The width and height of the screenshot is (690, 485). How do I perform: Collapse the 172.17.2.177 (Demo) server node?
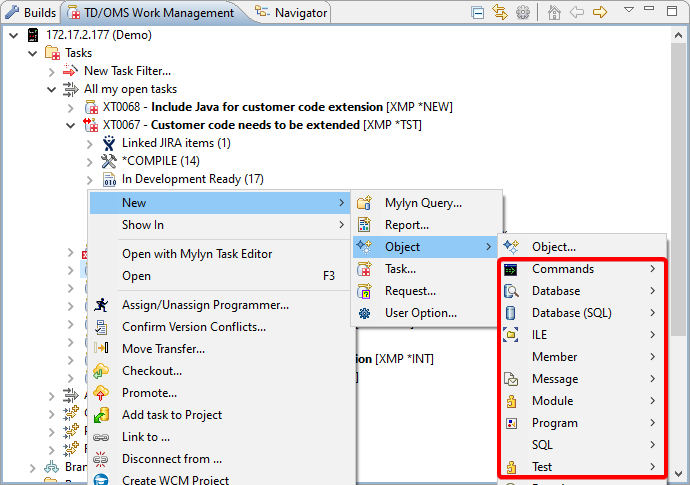pyautogui.click(x=14, y=35)
